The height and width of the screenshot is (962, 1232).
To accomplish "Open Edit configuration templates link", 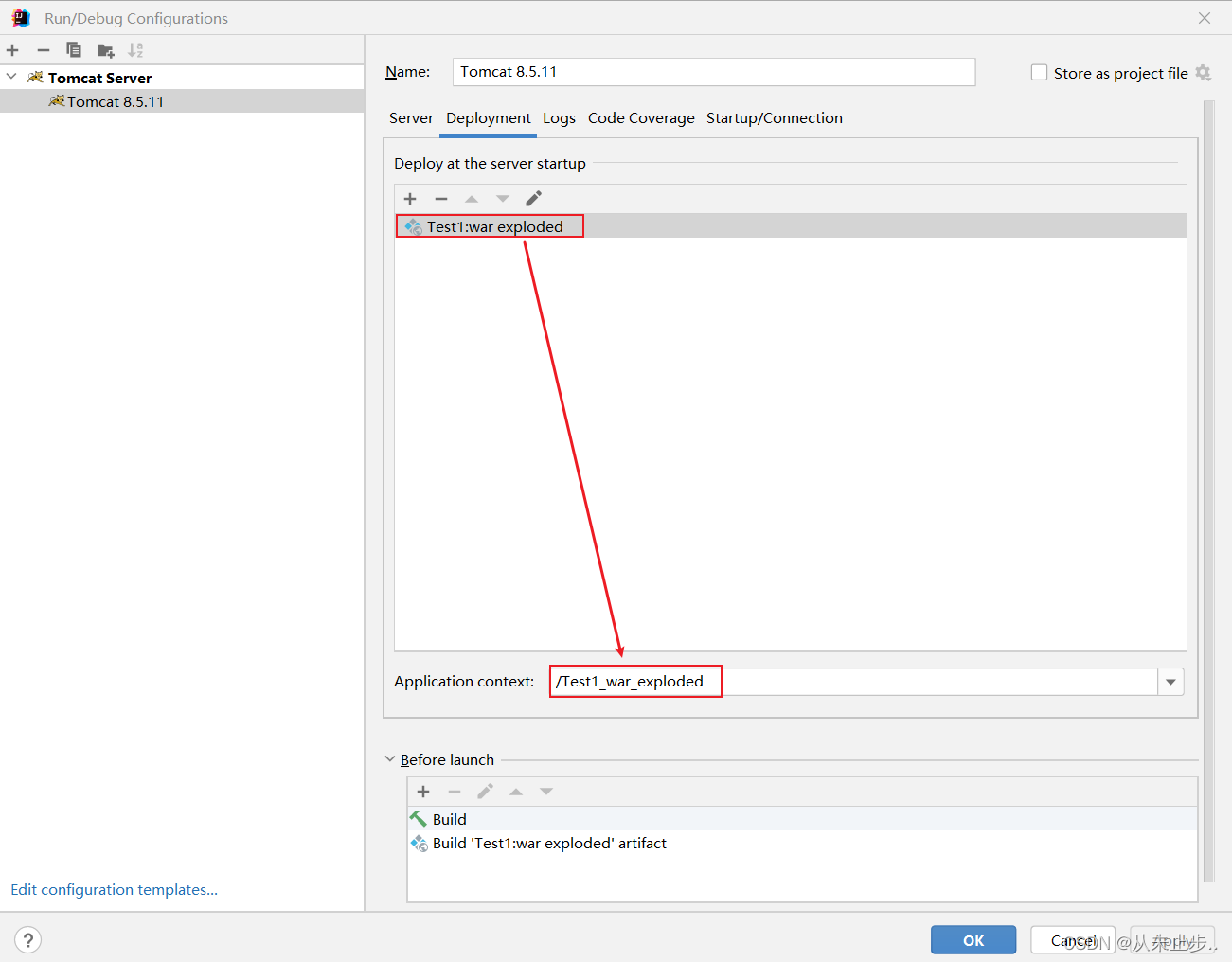I will click(x=115, y=890).
